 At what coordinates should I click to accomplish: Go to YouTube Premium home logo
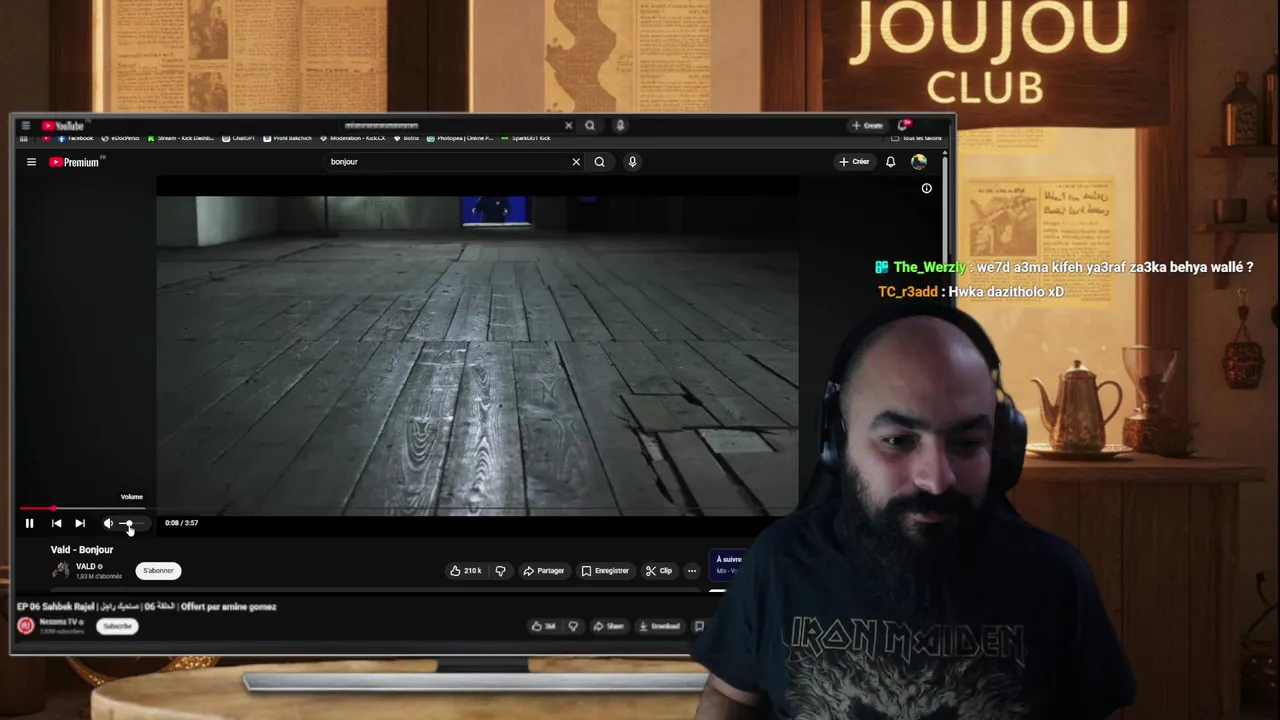75,162
